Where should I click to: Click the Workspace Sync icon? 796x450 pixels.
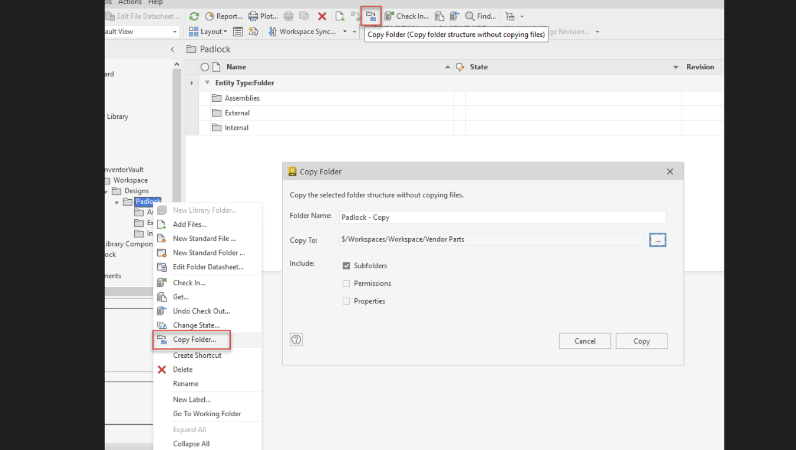[273, 31]
